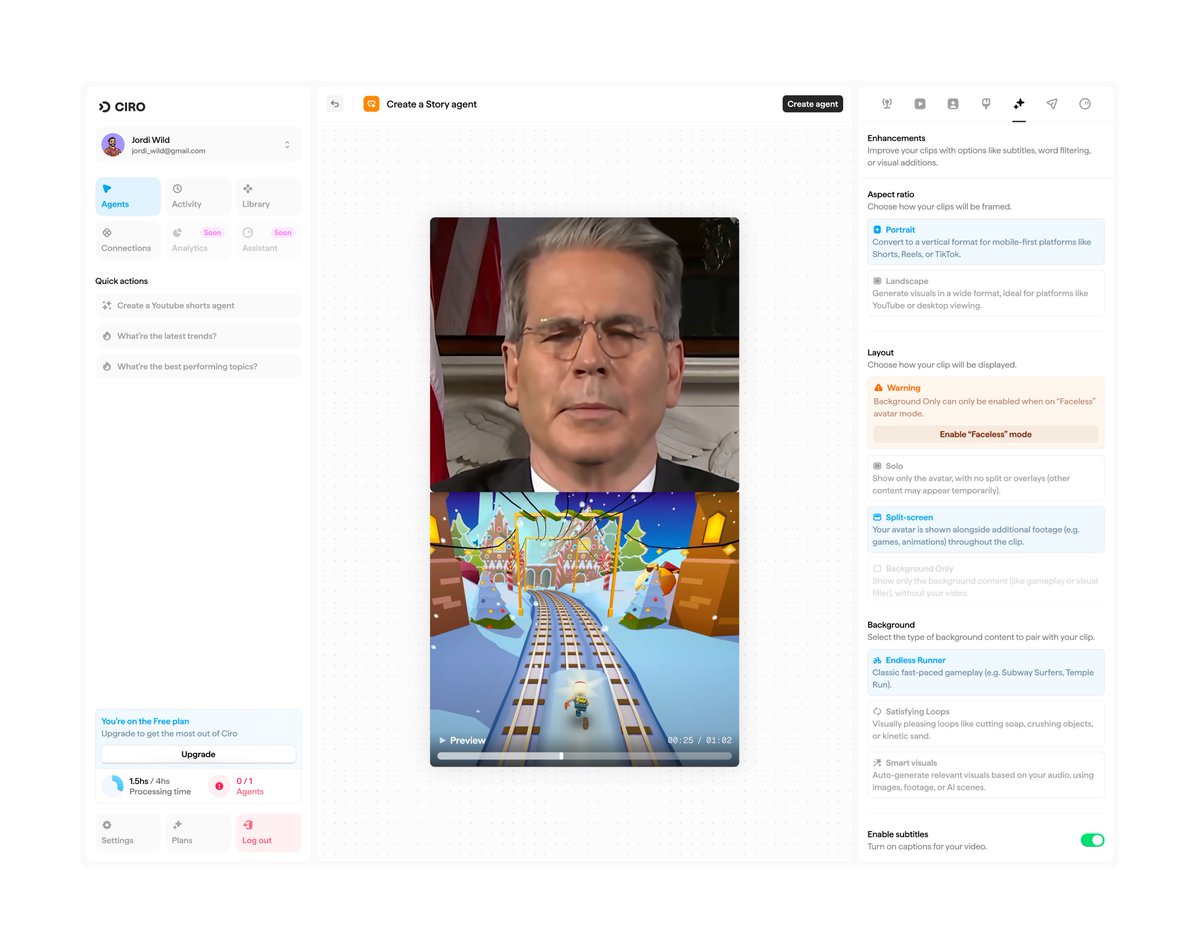Screen dimensions: 1200x948
Task: Click the Soon badge on Analytics
Action: pos(212,233)
